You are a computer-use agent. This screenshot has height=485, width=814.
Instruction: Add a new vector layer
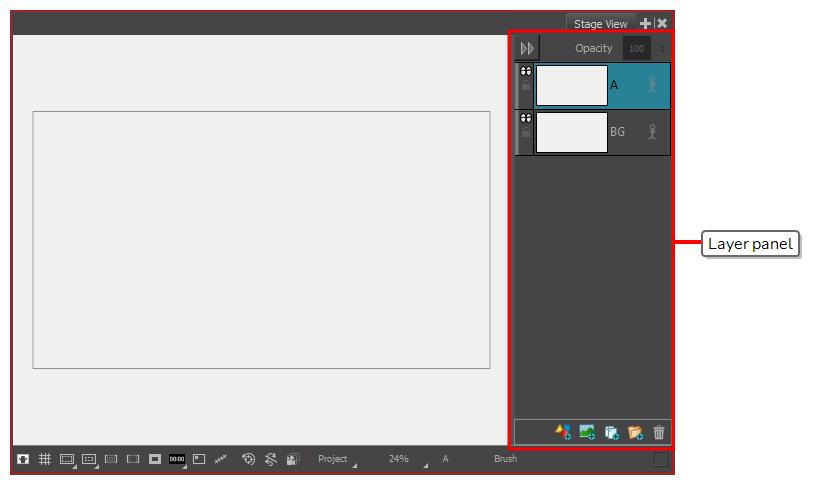coord(563,432)
